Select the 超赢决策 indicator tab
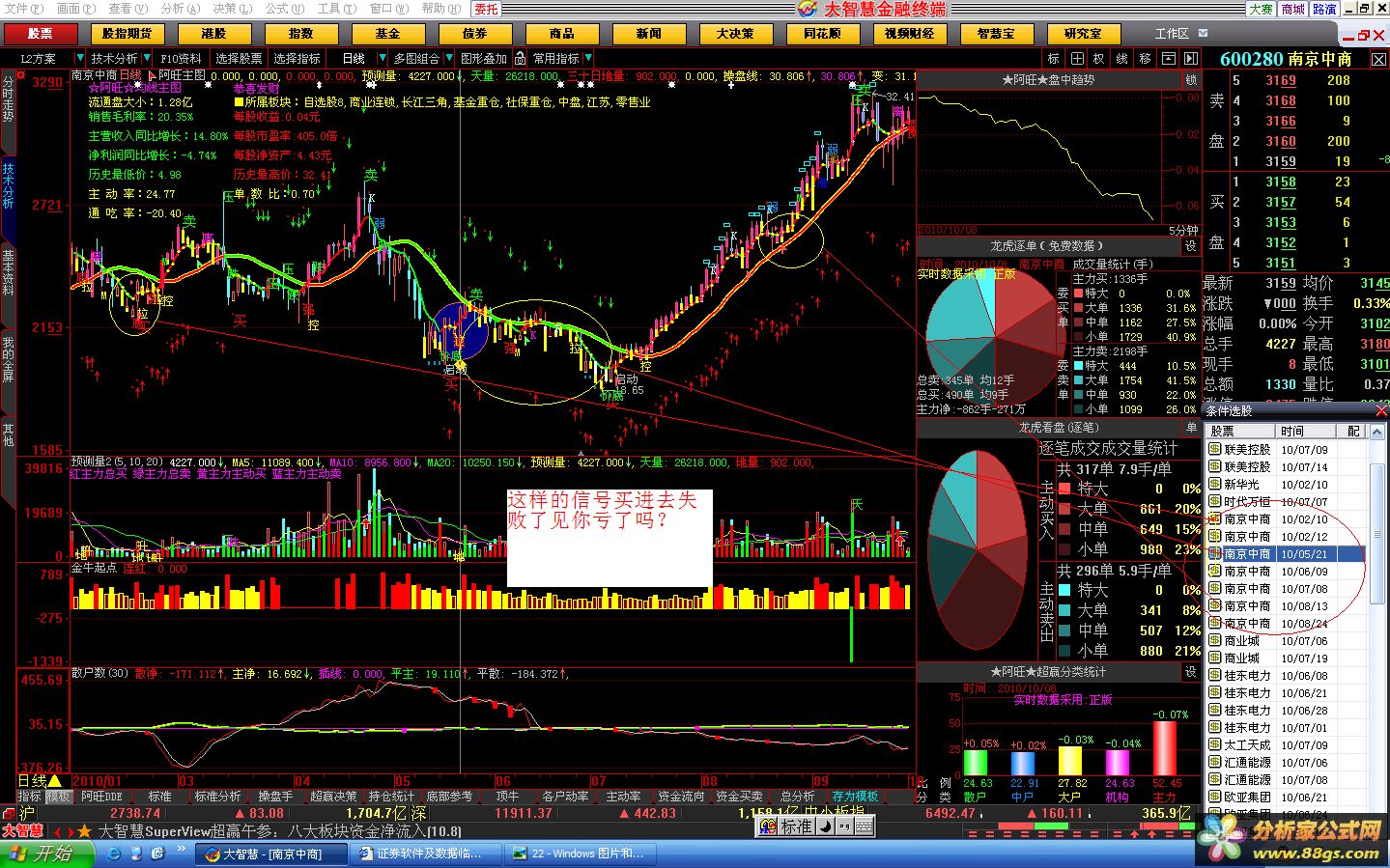Viewport: 1390px width, 868px height. pos(333,797)
